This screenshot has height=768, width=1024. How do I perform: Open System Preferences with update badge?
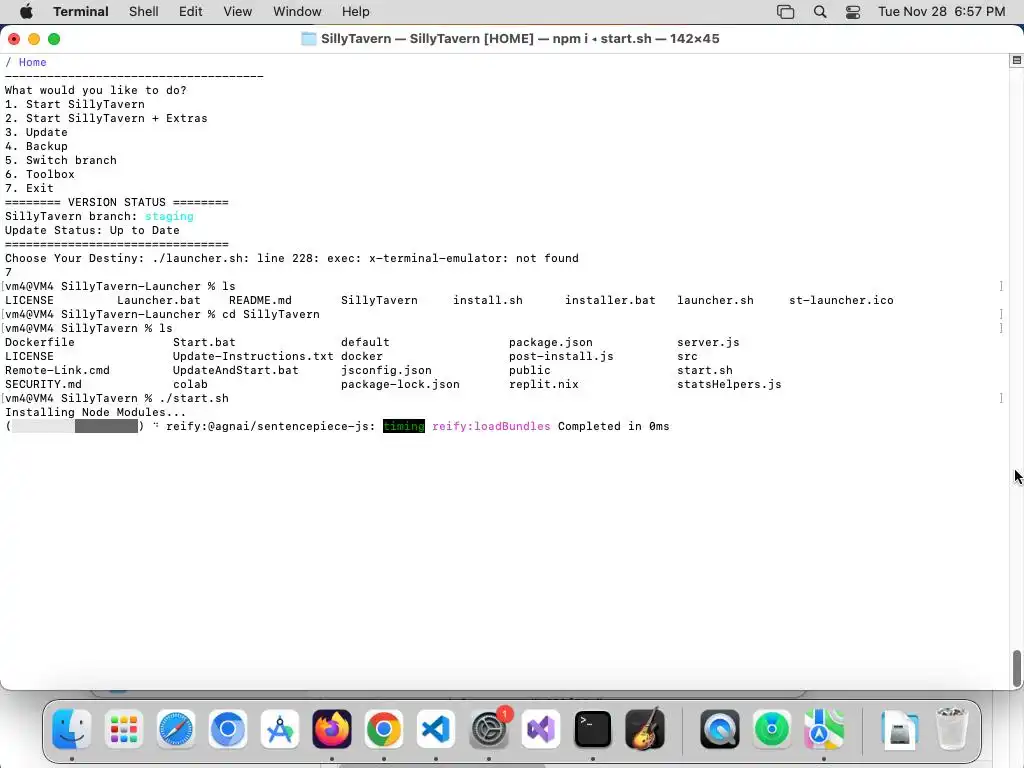pos(488,729)
